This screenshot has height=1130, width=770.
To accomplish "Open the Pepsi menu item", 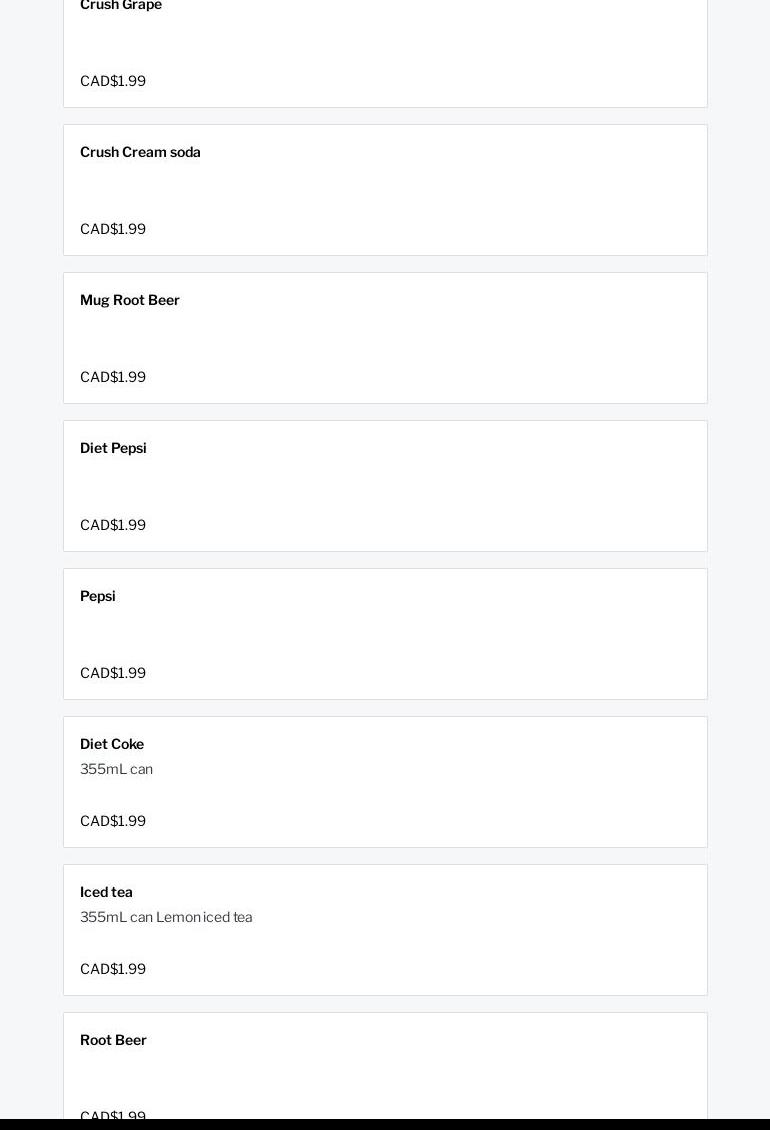I will [98, 597].
